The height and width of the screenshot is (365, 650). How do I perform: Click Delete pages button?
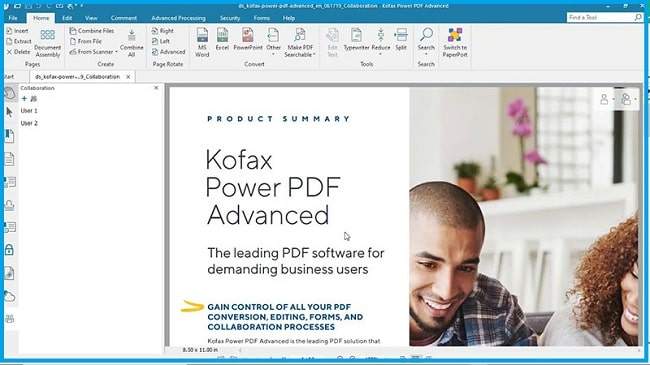click(x=18, y=52)
